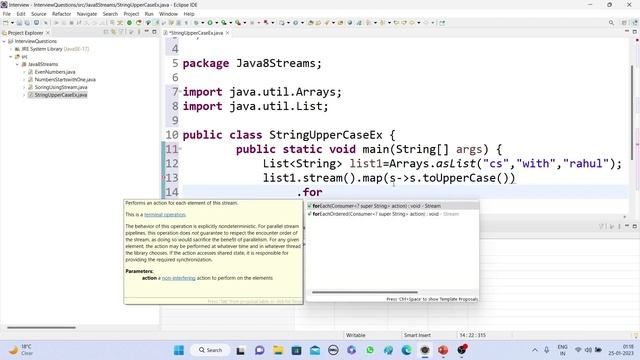The height and width of the screenshot is (360, 640).
Task: Click the New file toolbar icon
Action: tap(6, 23)
